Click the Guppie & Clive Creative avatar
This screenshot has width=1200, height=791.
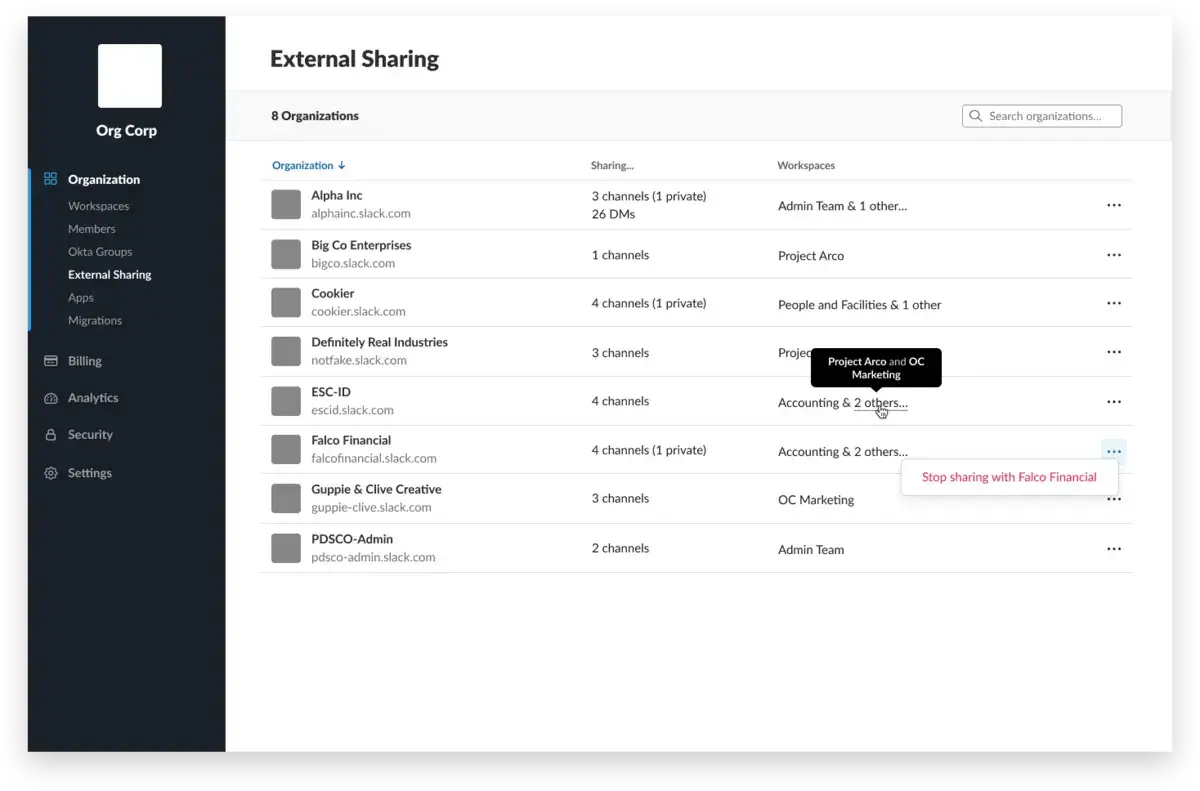click(x=286, y=498)
